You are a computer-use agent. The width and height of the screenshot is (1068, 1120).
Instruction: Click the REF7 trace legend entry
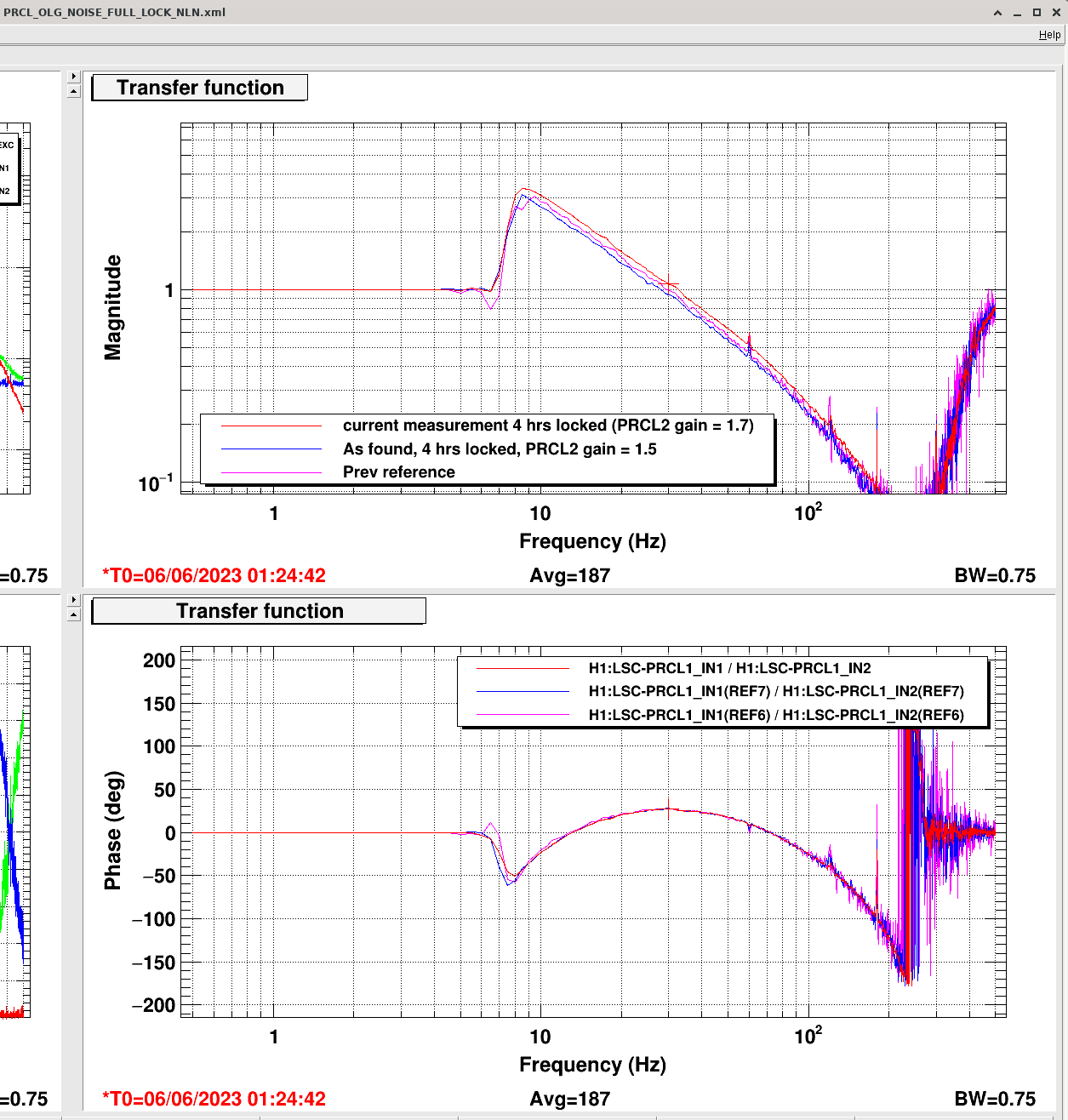[775, 691]
